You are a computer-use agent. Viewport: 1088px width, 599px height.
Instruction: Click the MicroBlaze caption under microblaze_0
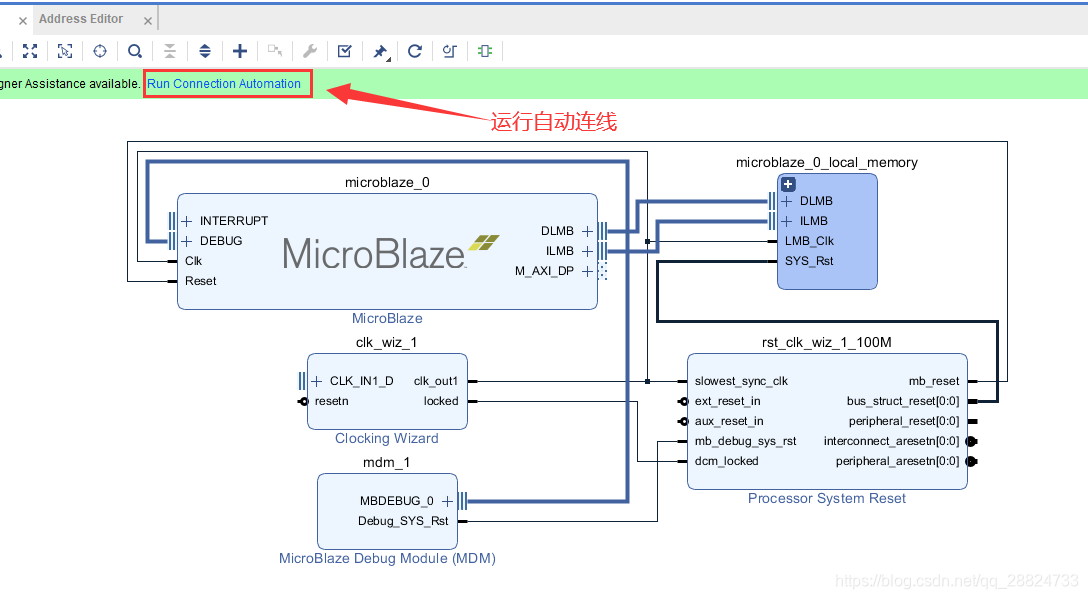[387, 318]
